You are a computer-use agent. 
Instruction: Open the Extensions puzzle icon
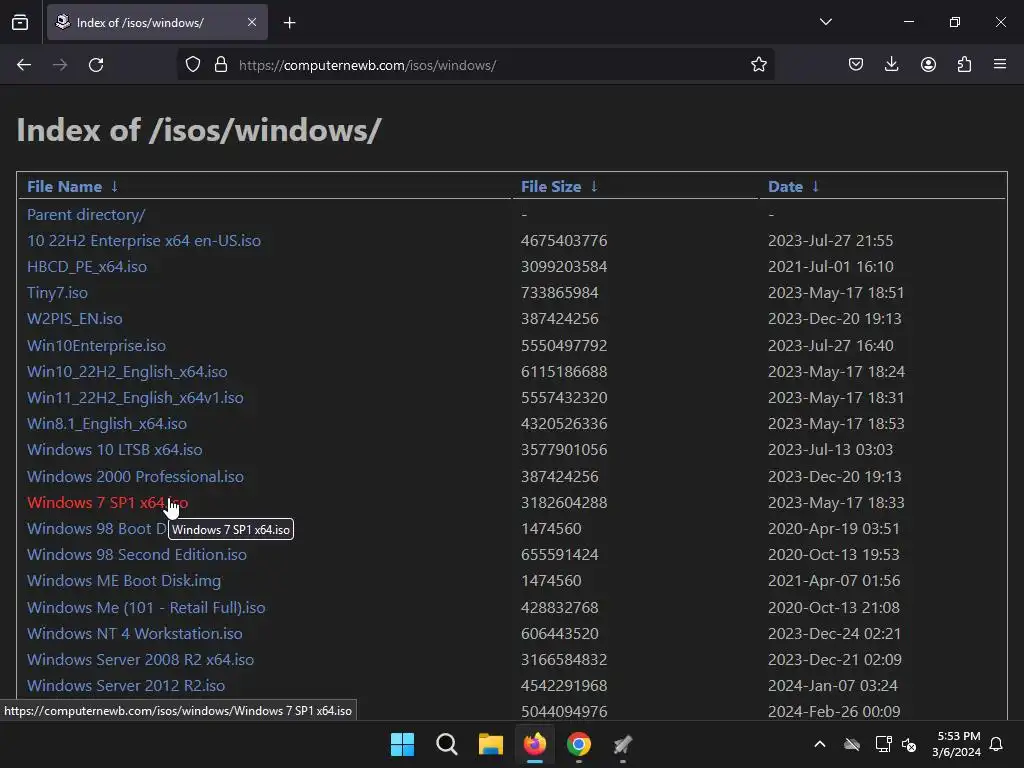964,64
